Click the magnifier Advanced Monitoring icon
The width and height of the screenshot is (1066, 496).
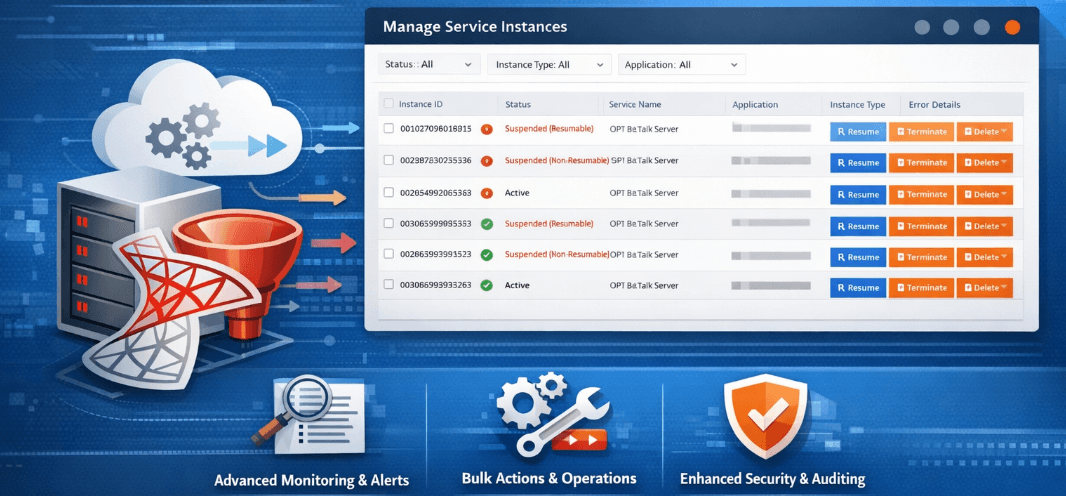tap(308, 413)
